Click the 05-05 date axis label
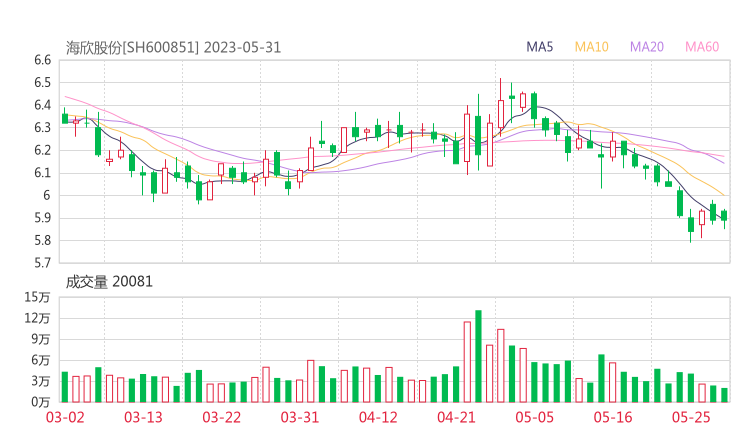 (534, 417)
